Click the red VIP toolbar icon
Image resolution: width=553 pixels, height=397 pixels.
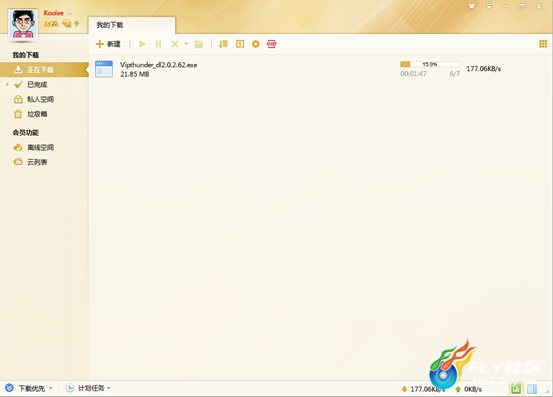272,44
